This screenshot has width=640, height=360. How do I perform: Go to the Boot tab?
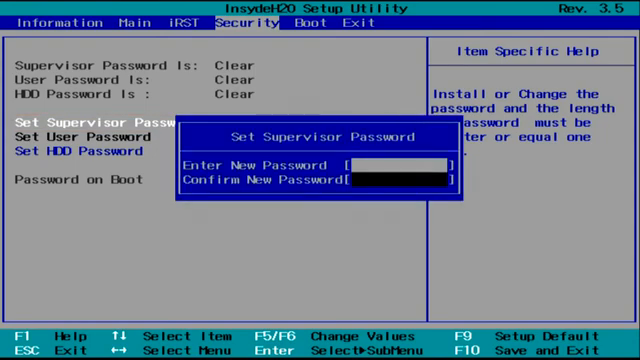coord(311,23)
